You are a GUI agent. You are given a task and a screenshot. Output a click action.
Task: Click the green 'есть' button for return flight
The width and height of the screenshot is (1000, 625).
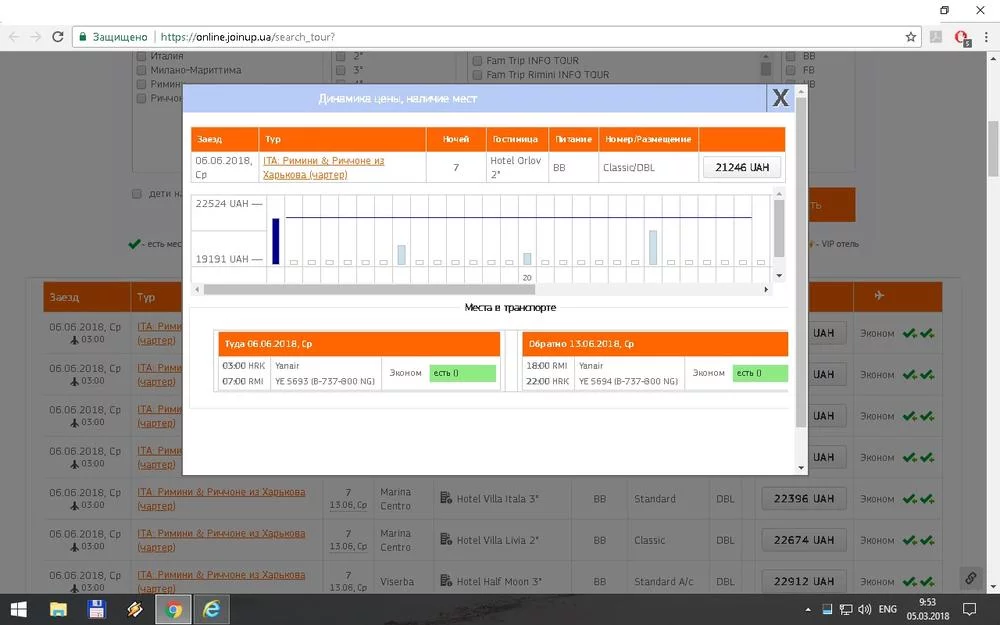[760, 373]
